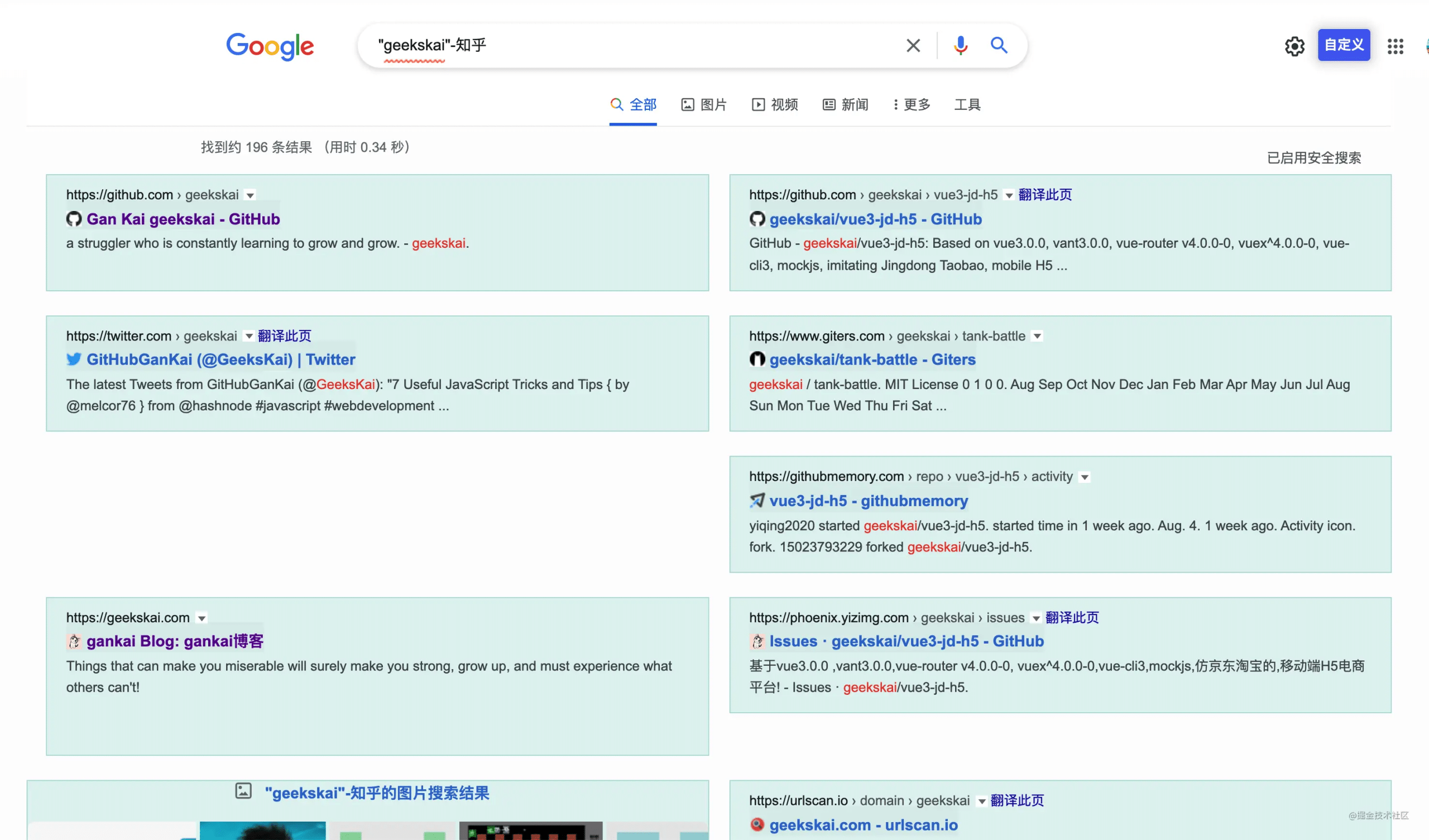Open "geekskai"-知乎的图片搜索结果 link
This screenshot has height=840, width=1429.
[x=377, y=793]
